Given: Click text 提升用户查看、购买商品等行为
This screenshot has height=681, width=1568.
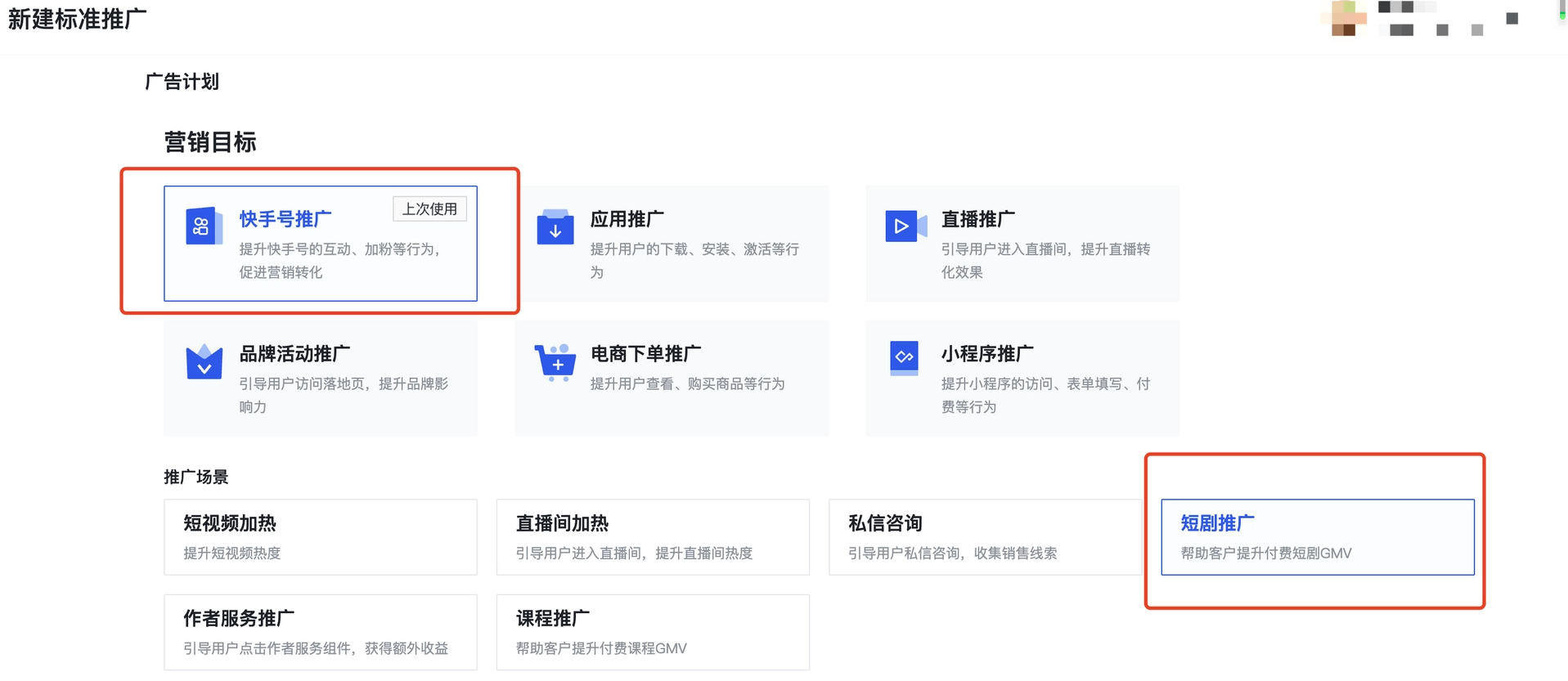Looking at the screenshot, I should point(688,383).
